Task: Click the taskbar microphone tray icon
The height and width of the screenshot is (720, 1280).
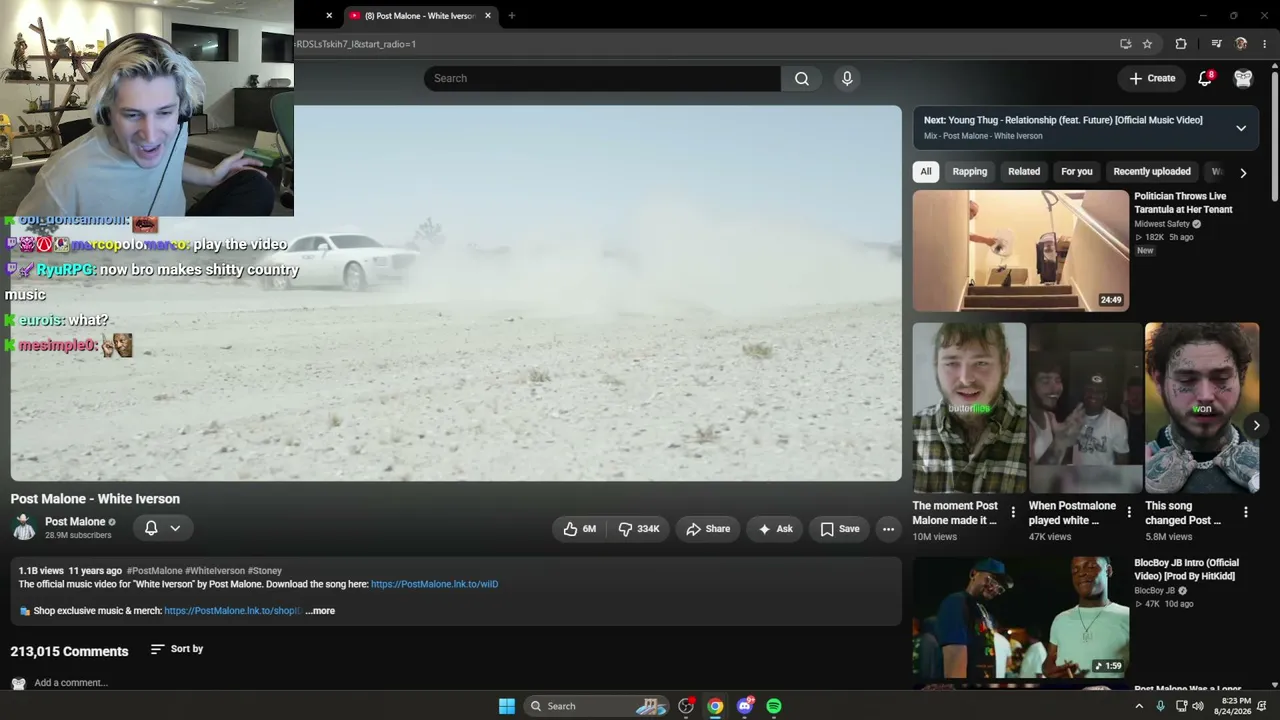Action: pyautogui.click(x=1160, y=706)
